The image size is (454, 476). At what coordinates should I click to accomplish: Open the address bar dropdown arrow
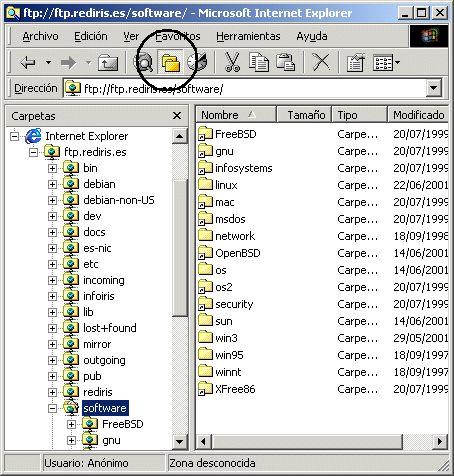(434, 88)
